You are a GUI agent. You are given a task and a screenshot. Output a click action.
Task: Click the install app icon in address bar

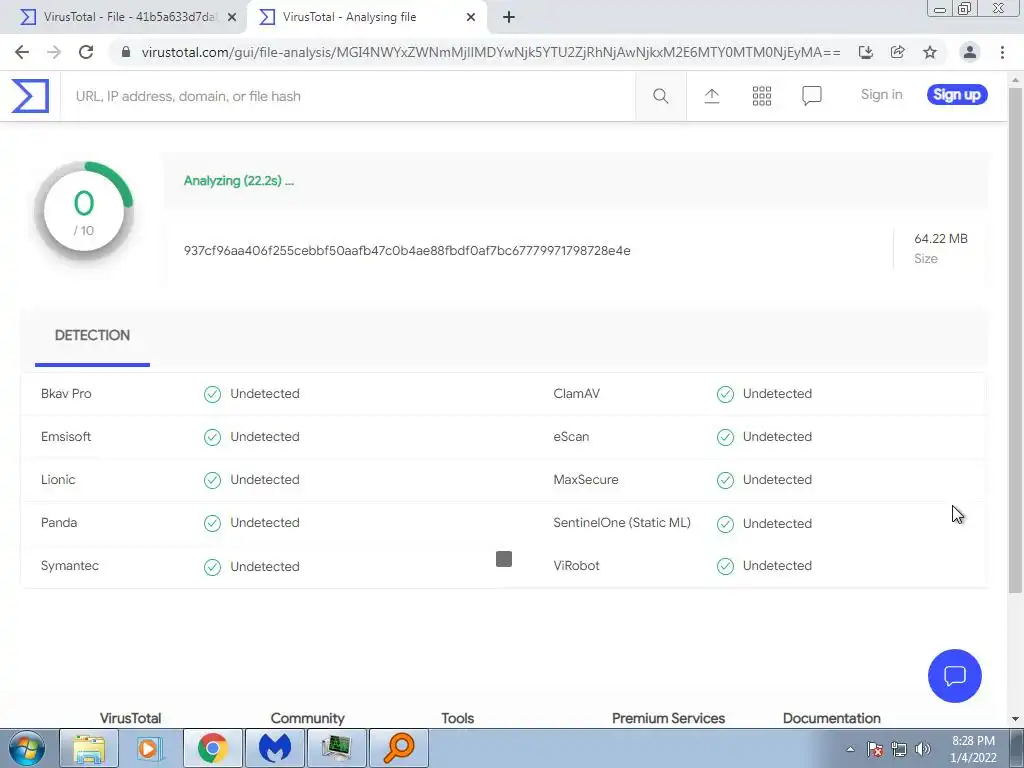point(865,52)
